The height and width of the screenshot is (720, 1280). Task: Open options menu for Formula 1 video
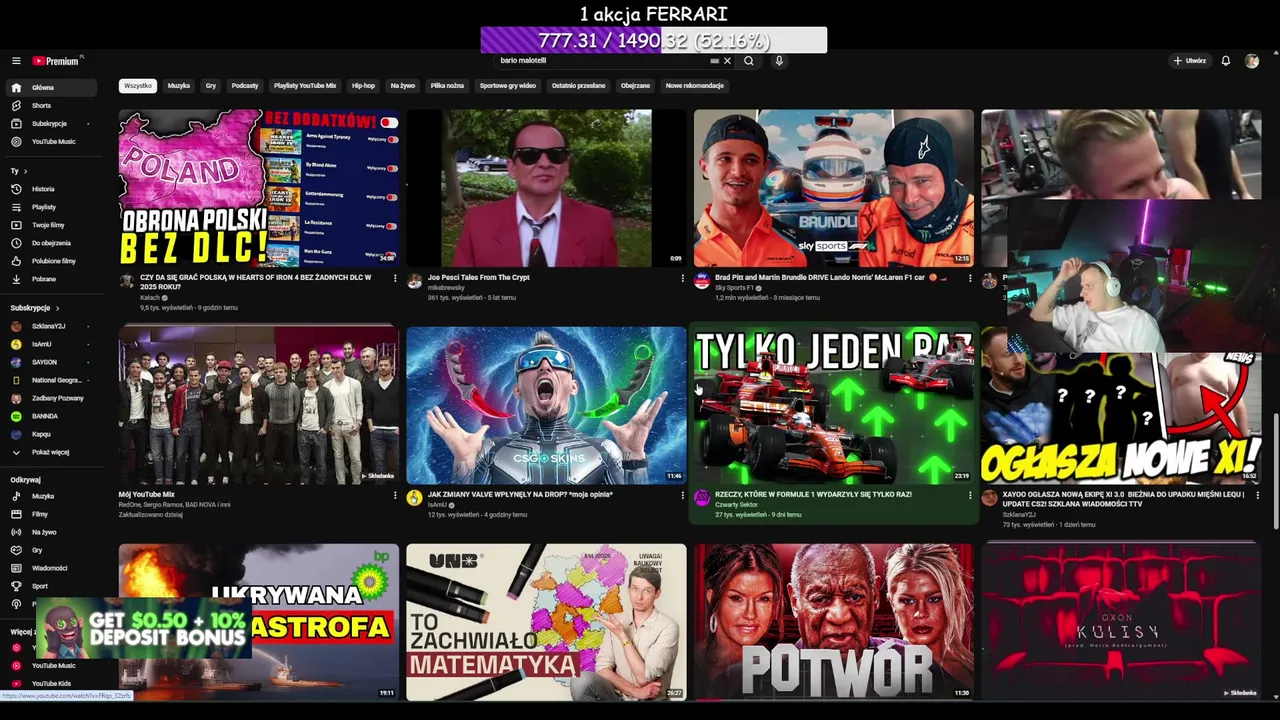pyautogui.click(x=970, y=495)
